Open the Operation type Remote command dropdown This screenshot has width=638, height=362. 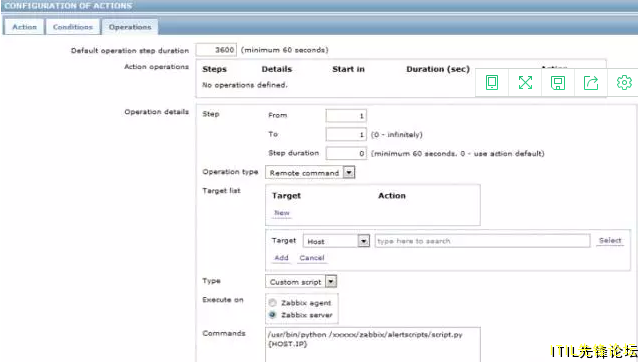310,172
